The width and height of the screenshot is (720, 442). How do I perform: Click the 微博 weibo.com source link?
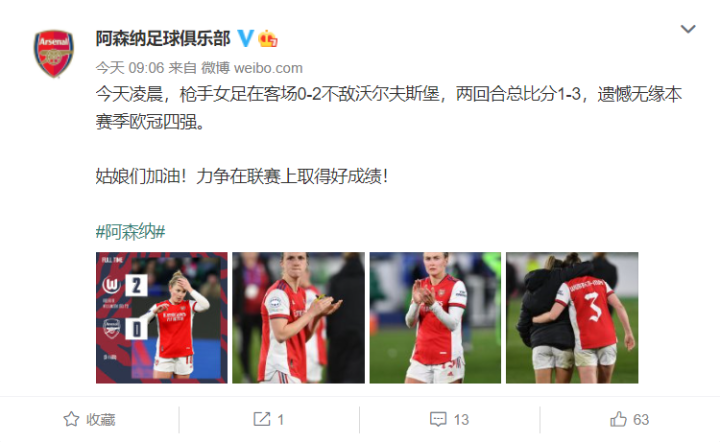coord(252,68)
